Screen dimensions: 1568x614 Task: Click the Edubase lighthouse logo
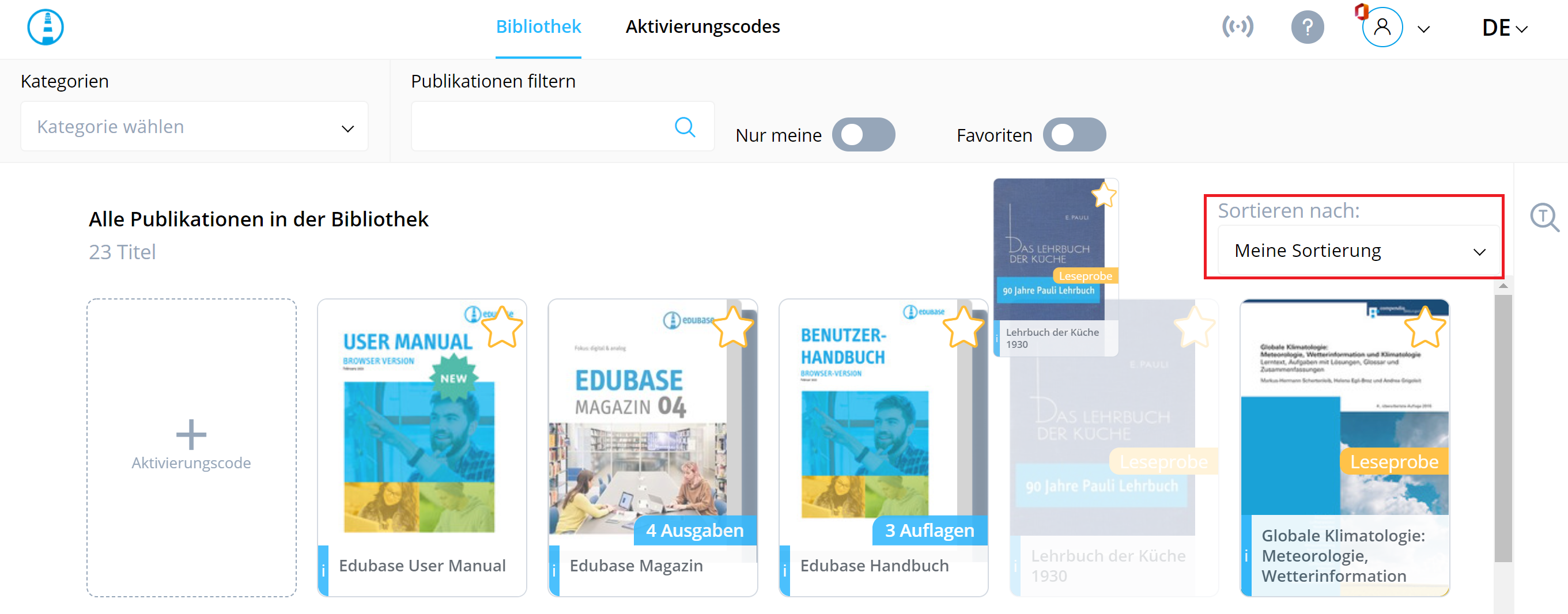[x=46, y=28]
